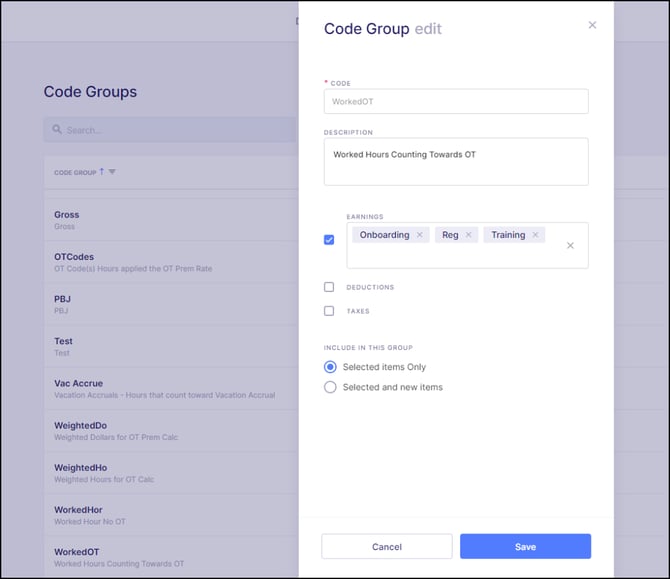Close the Code Group edit panel

coord(592,25)
